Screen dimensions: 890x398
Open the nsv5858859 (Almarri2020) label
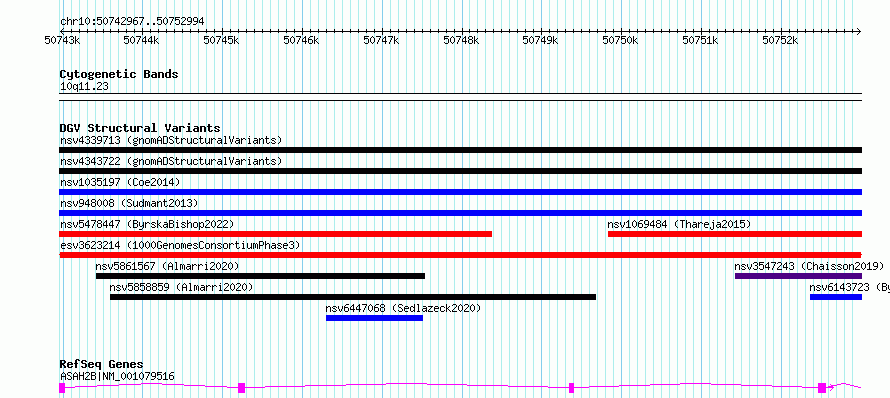click(x=182, y=287)
